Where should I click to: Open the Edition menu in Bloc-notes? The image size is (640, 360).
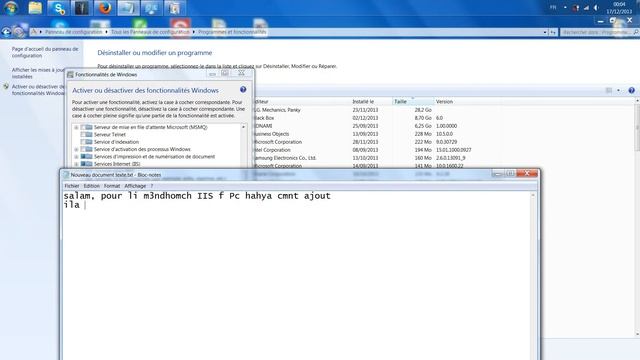91,186
